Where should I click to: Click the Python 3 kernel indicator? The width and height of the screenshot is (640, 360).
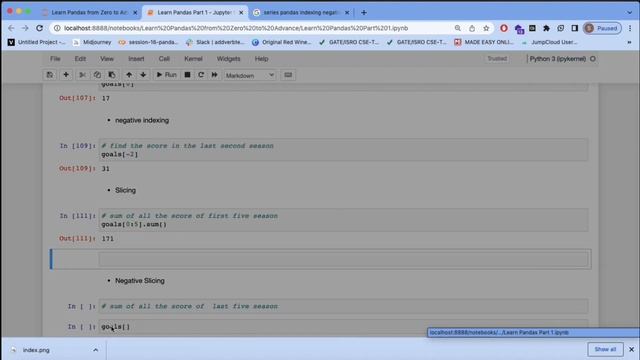pos(562,59)
